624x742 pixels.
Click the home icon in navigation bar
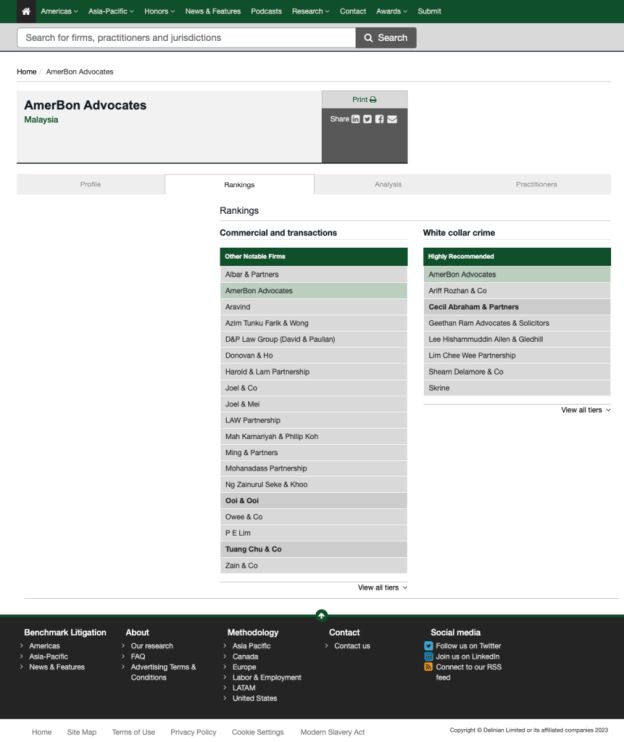pyautogui.click(x=26, y=11)
